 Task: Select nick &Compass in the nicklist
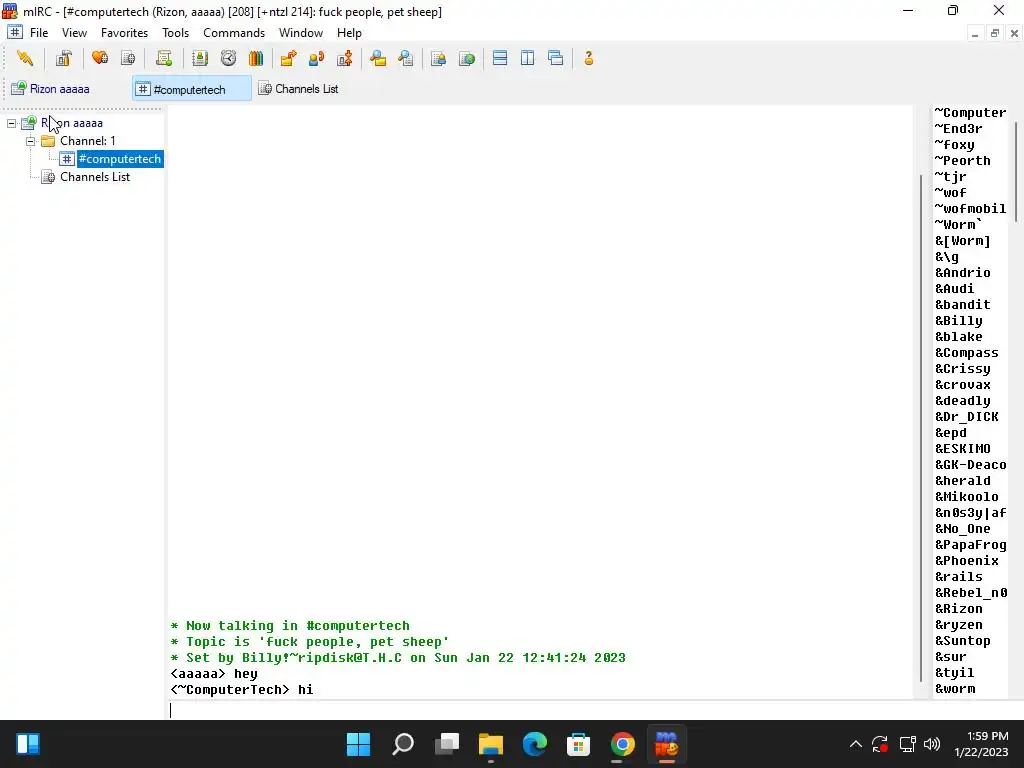[x=967, y=353]
